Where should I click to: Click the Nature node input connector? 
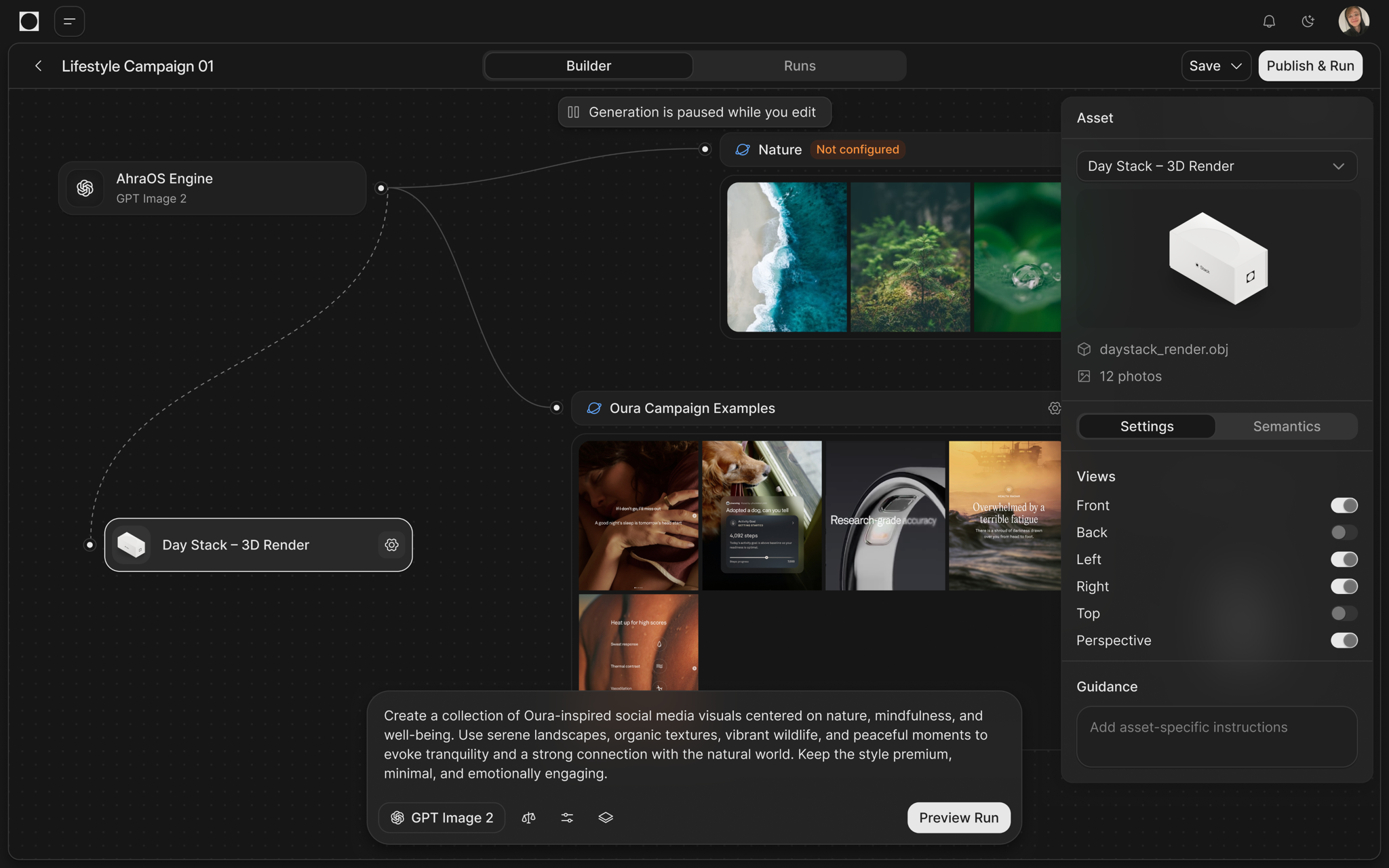[x=705, y=149]
